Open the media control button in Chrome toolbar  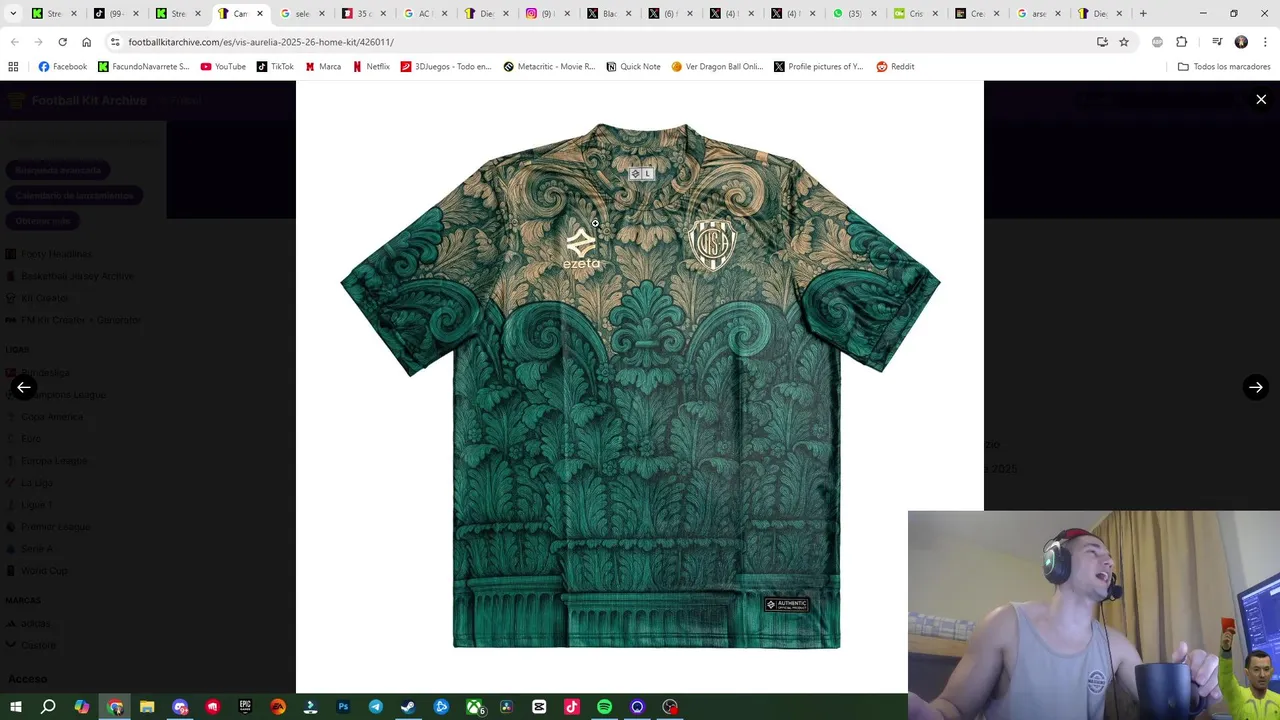(1217, 42)
